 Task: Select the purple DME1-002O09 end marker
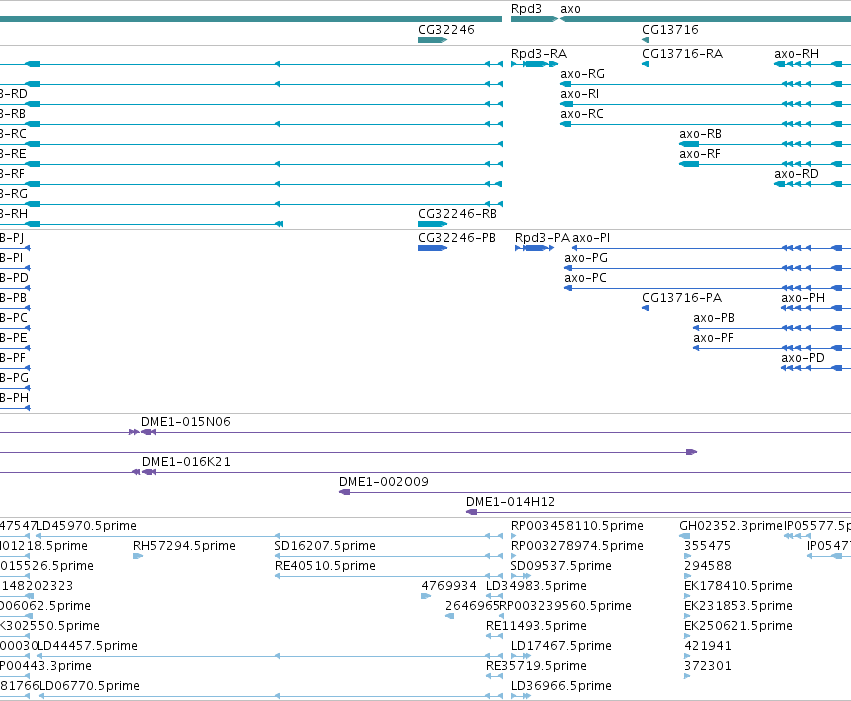(345, 492)
